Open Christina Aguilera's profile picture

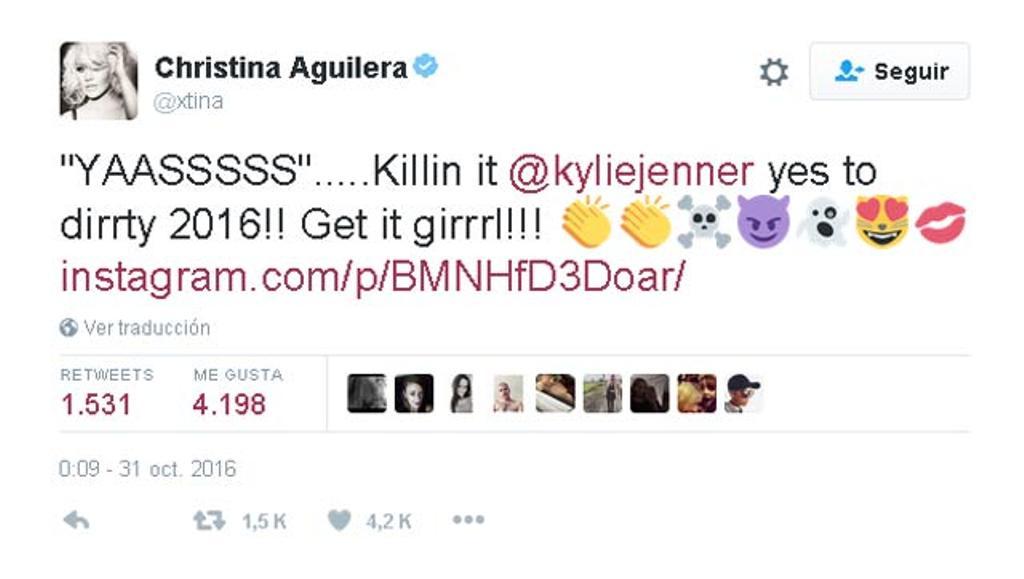tap(99, 81)
